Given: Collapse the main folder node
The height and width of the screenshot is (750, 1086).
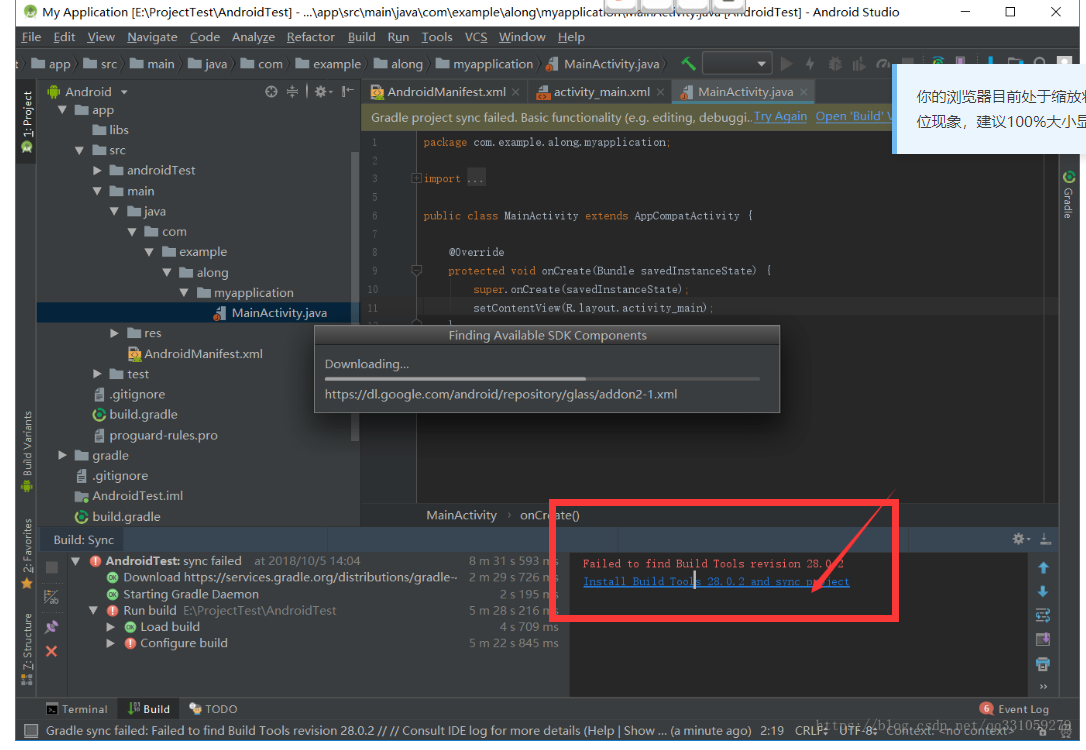Looking at the screenshot, I should click(97, 191).
